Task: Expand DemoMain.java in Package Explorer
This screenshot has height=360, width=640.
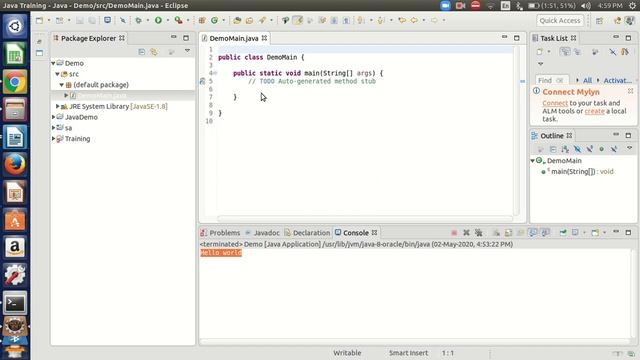Action: [66, 96]
